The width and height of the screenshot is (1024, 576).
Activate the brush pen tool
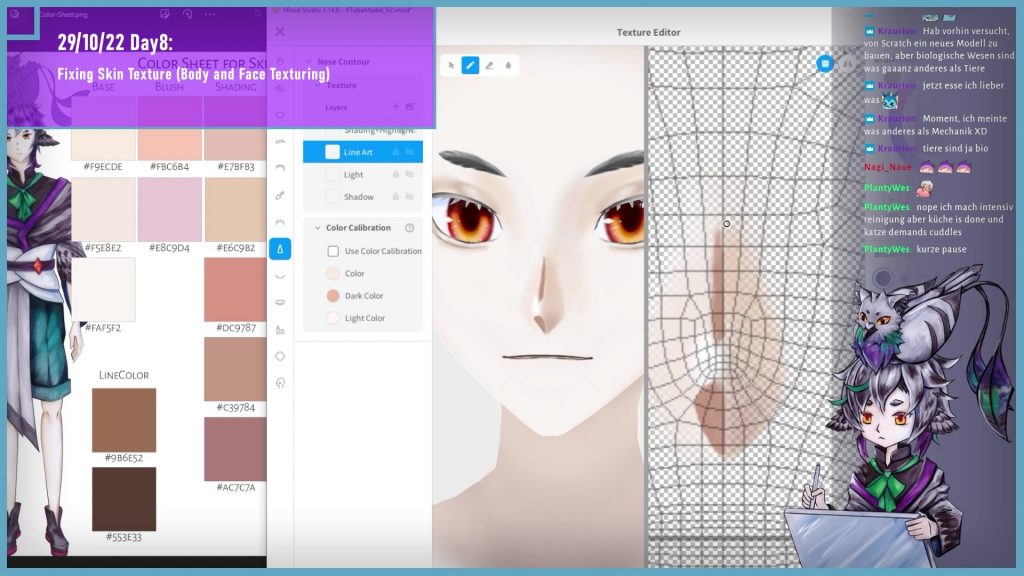(x=470, y=66)
